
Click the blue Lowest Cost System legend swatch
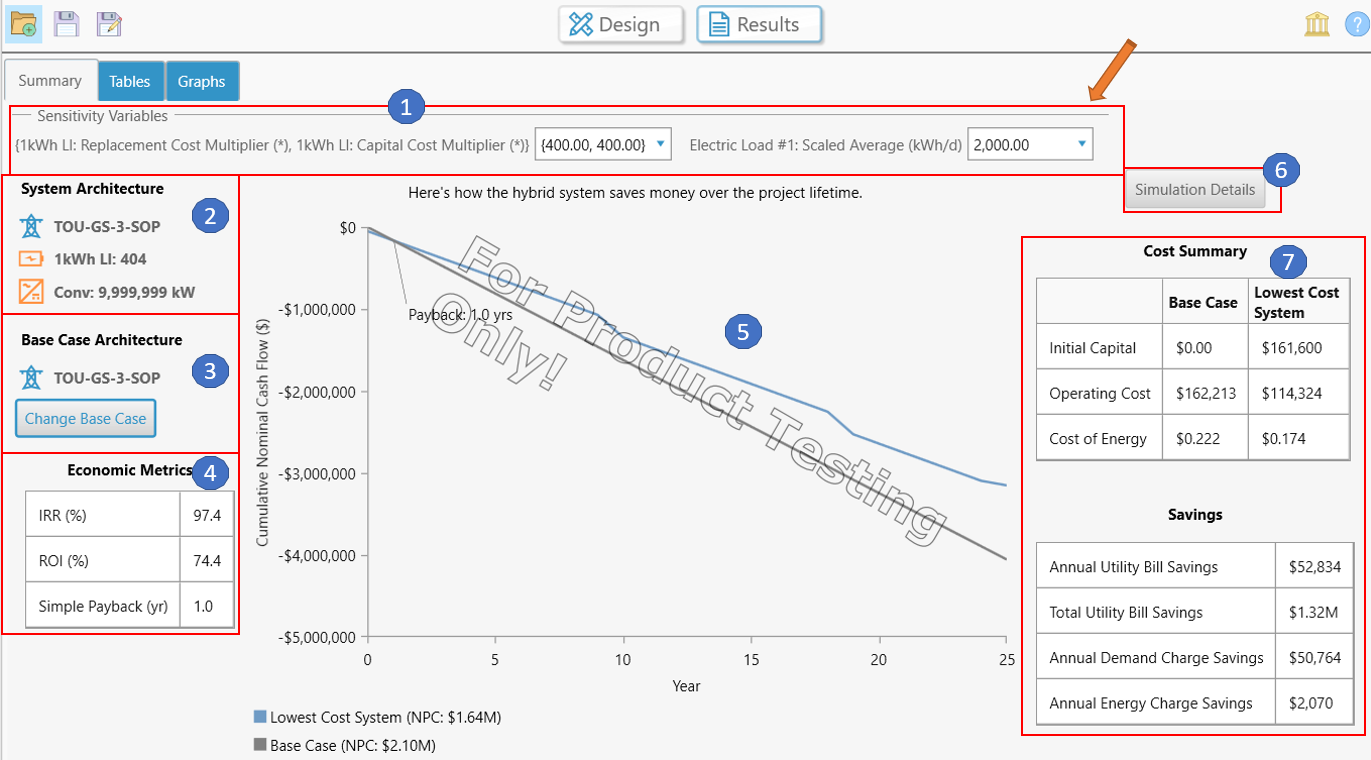pos(261,717)
